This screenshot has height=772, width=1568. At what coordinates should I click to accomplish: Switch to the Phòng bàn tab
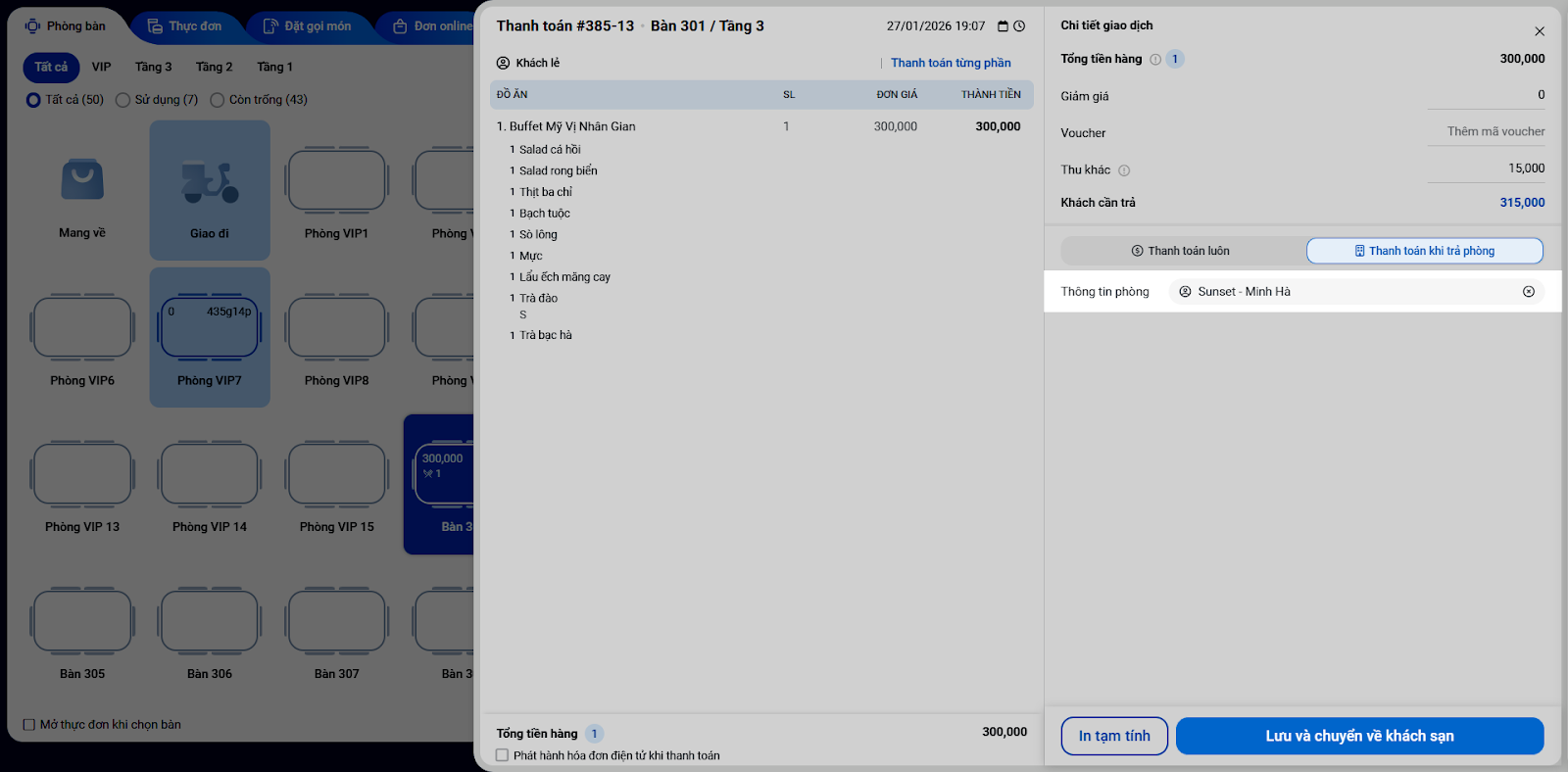pyautogui.click(x=66, y=26)
